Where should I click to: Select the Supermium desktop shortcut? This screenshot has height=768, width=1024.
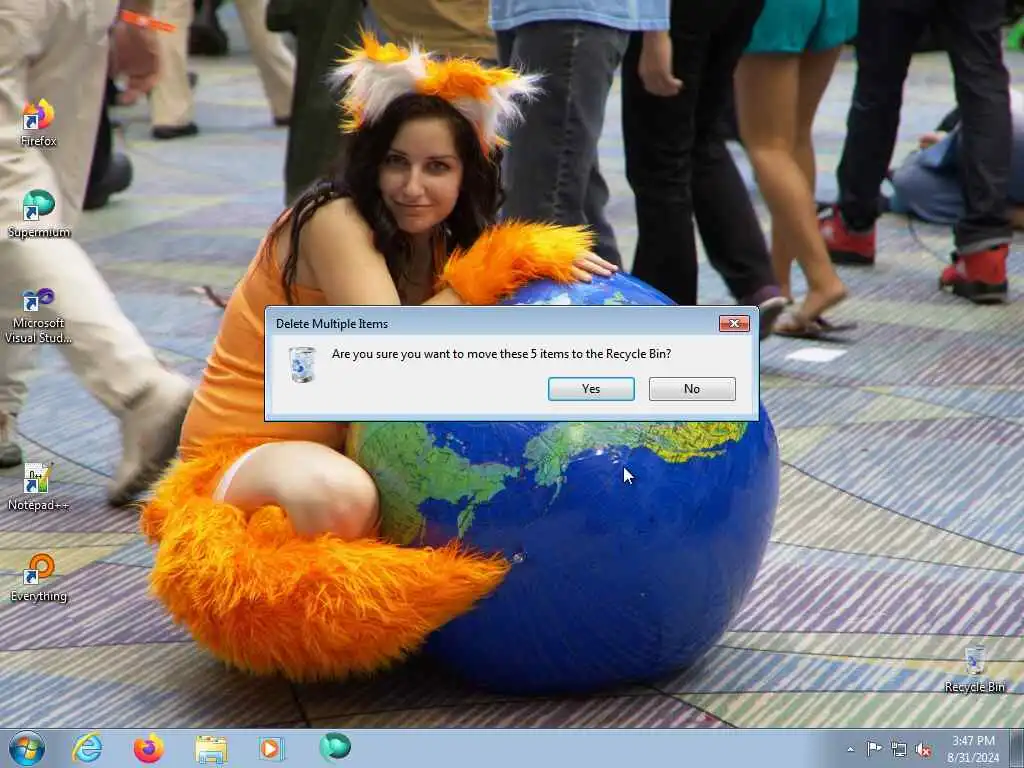pyautogui.click(x=39, y=214)
